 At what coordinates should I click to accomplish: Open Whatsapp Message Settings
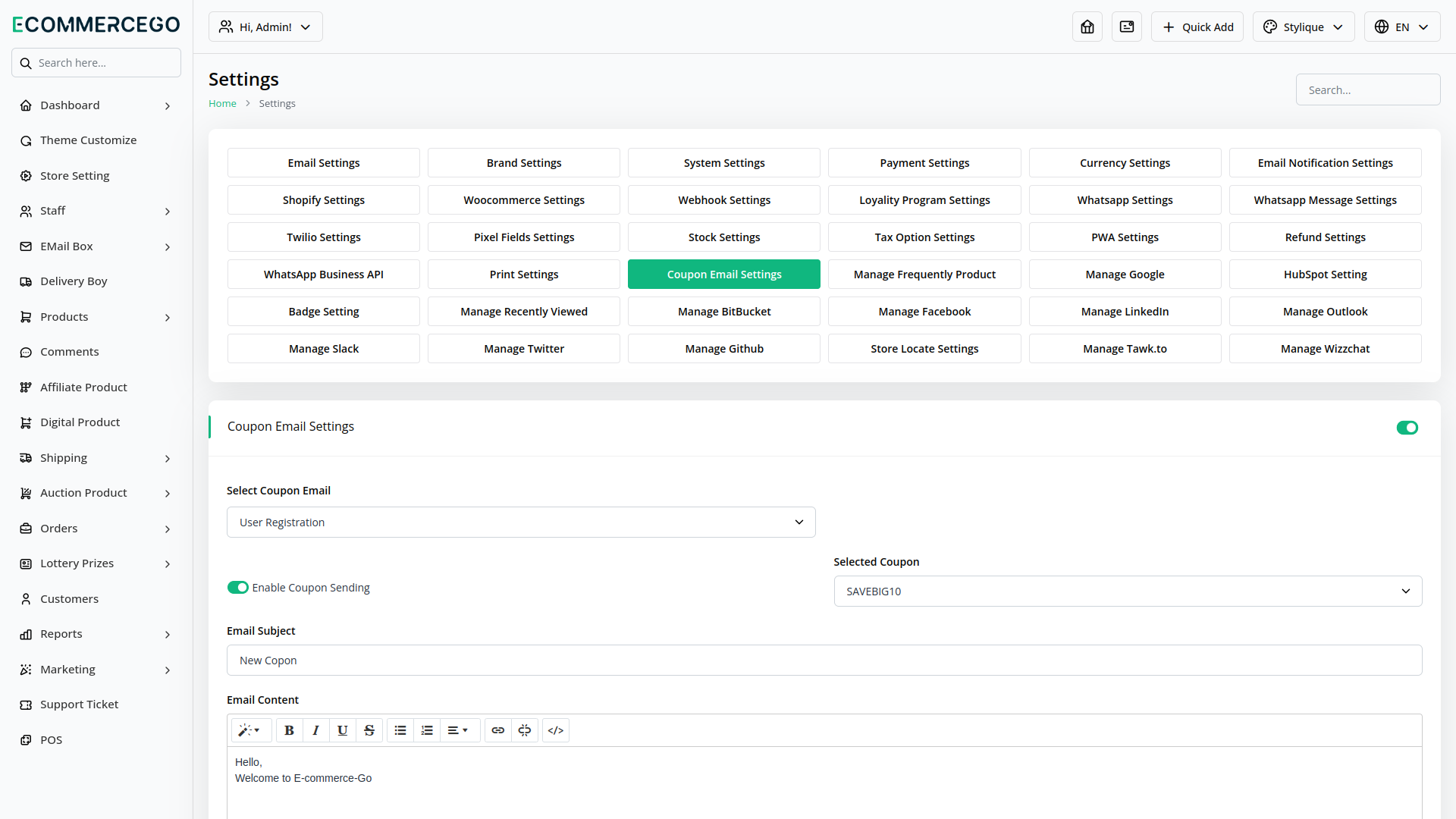pyautogui.click(x=1326, y=200)
